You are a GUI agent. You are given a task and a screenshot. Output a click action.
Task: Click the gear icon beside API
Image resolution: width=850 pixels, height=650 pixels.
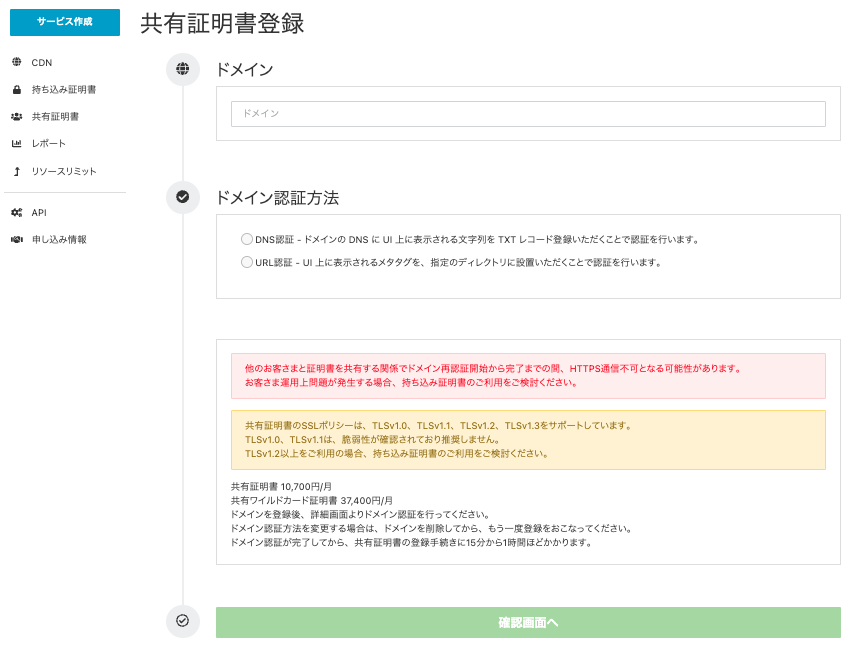[16, 212]
